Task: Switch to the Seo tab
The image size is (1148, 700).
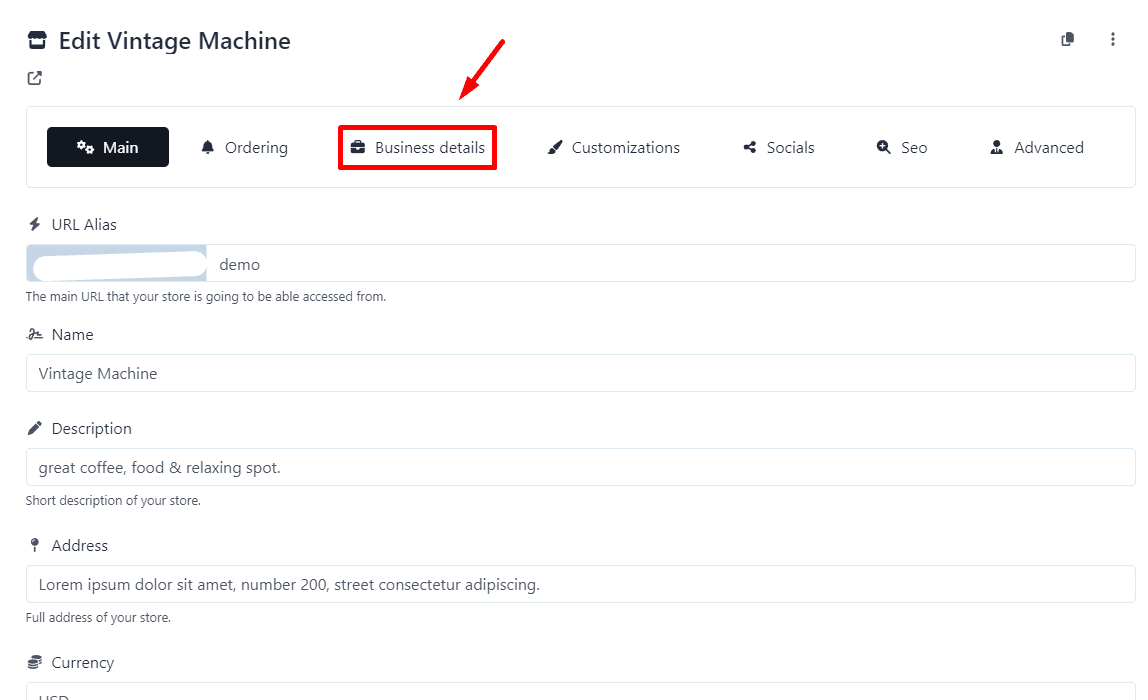Action: (x=902, y=147)
